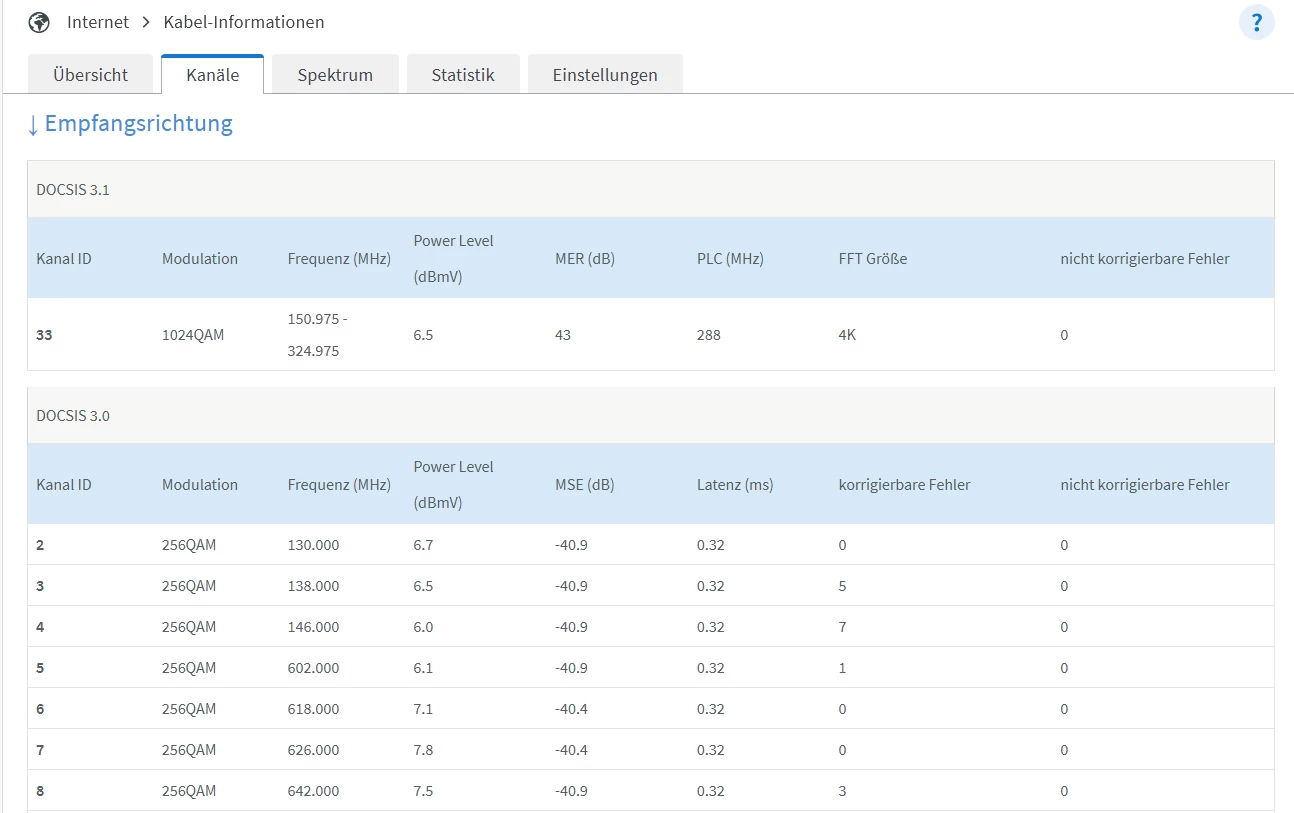The image size is (1294, 813).
Task: Click the 602.000 frequency cell
Action: point(313,668)
